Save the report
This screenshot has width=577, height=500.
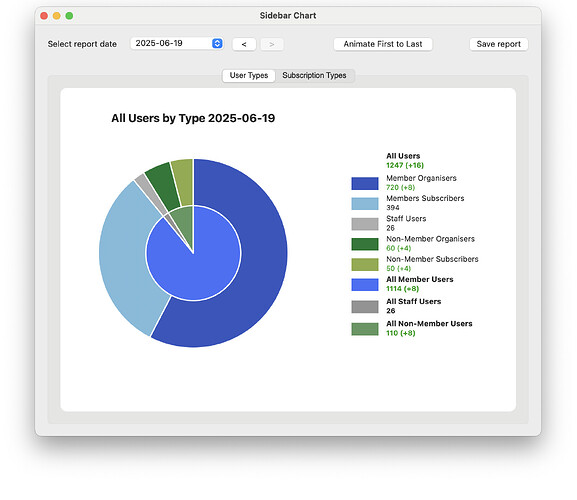point(499,44)
